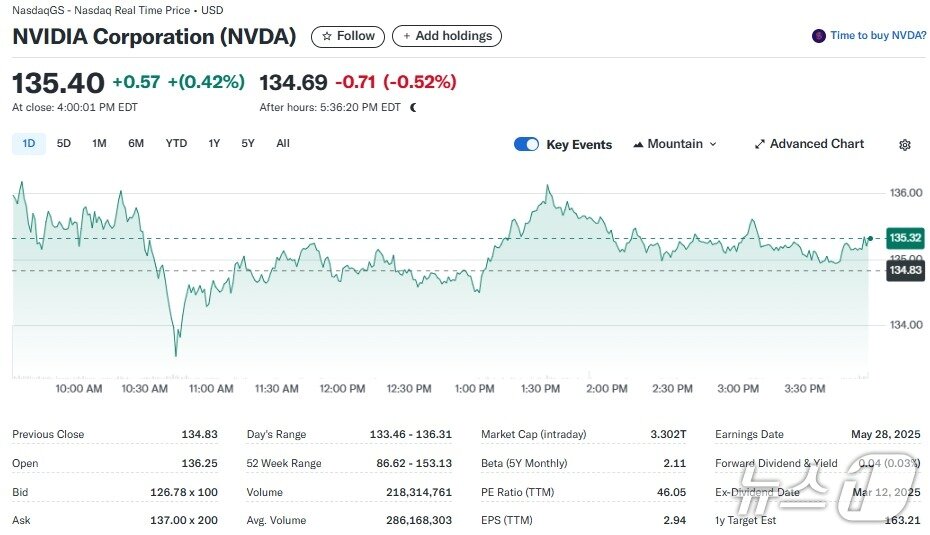Click the Mountain chart type icon
The image size is (930, 535).
pyautogui.click(x=638, y=144)
